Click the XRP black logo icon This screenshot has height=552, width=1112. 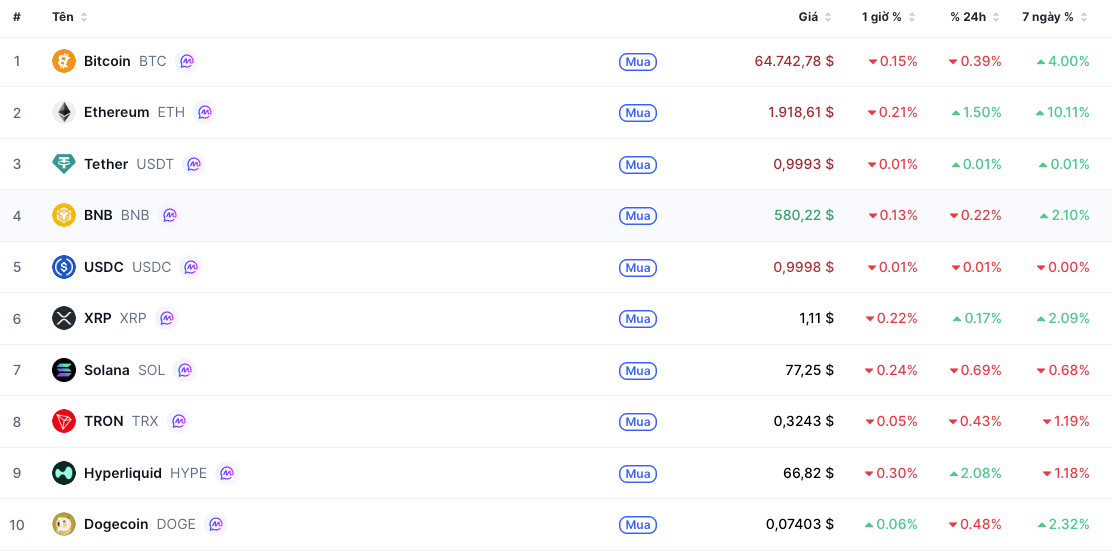click(64, 318)
